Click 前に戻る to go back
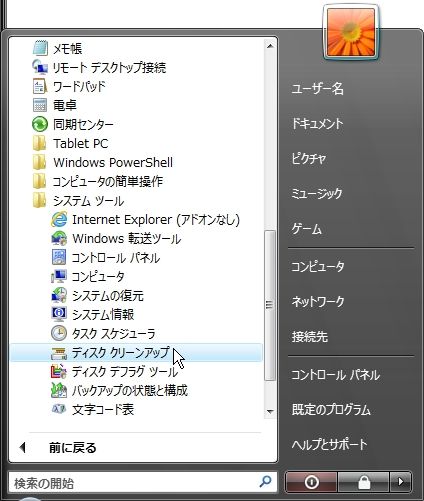Screen dimensions: 424x501 [73, 447]
